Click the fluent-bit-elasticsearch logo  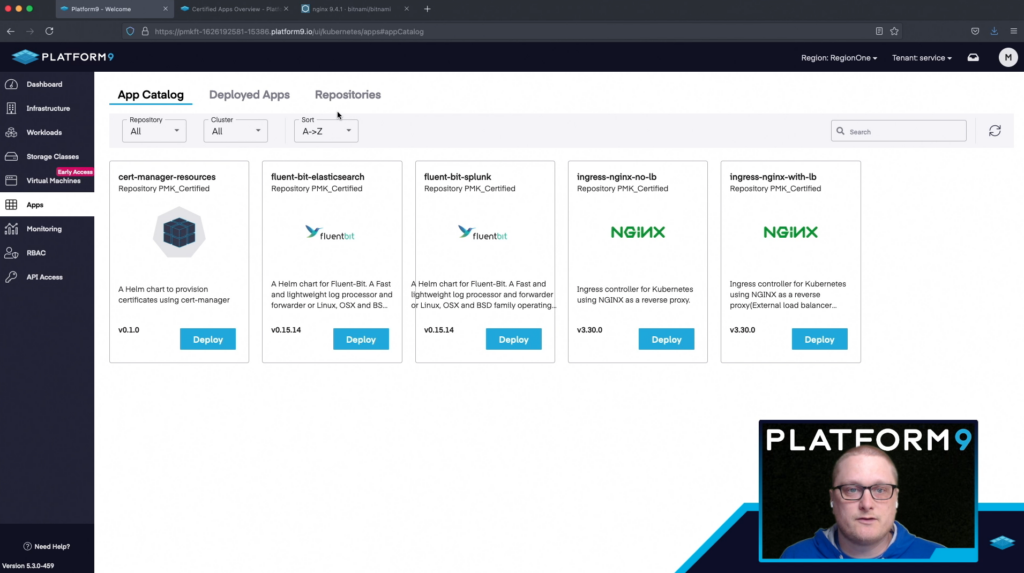pos(330,233)
